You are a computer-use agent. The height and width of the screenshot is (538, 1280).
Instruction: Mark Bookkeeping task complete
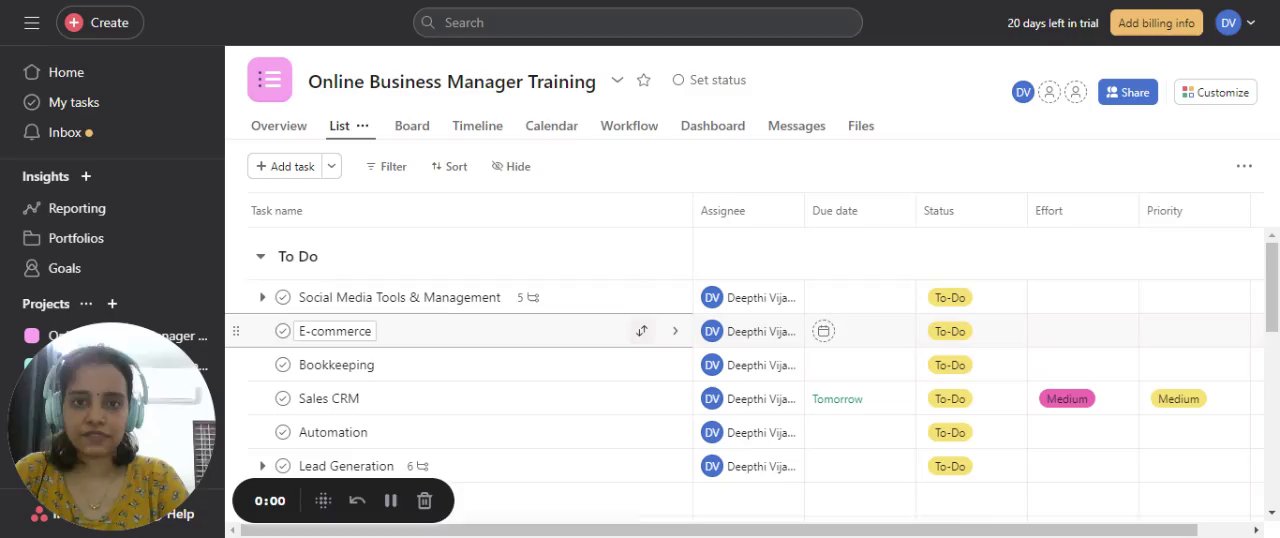coord(283,365)
